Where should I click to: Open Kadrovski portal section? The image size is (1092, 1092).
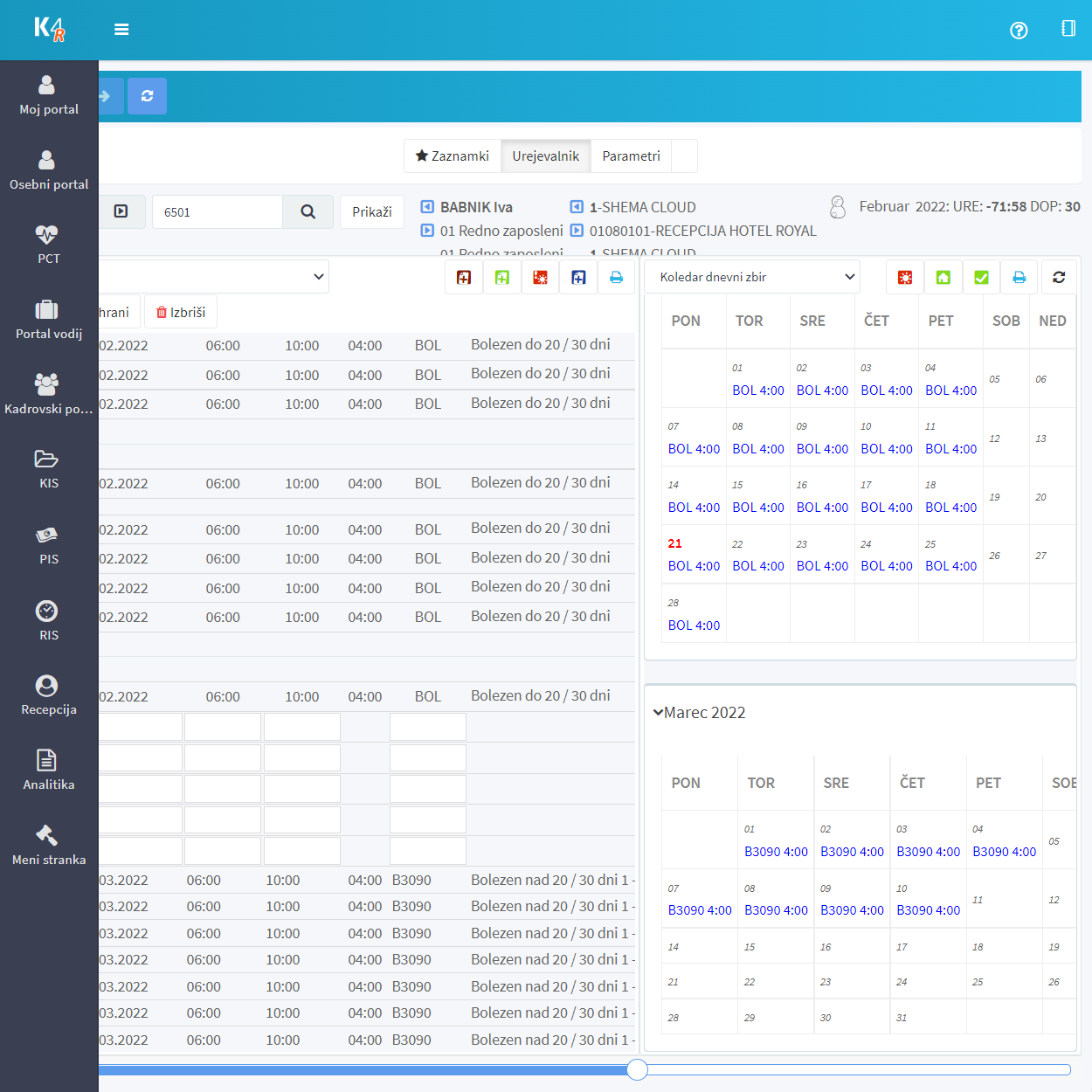coord(49,396)
